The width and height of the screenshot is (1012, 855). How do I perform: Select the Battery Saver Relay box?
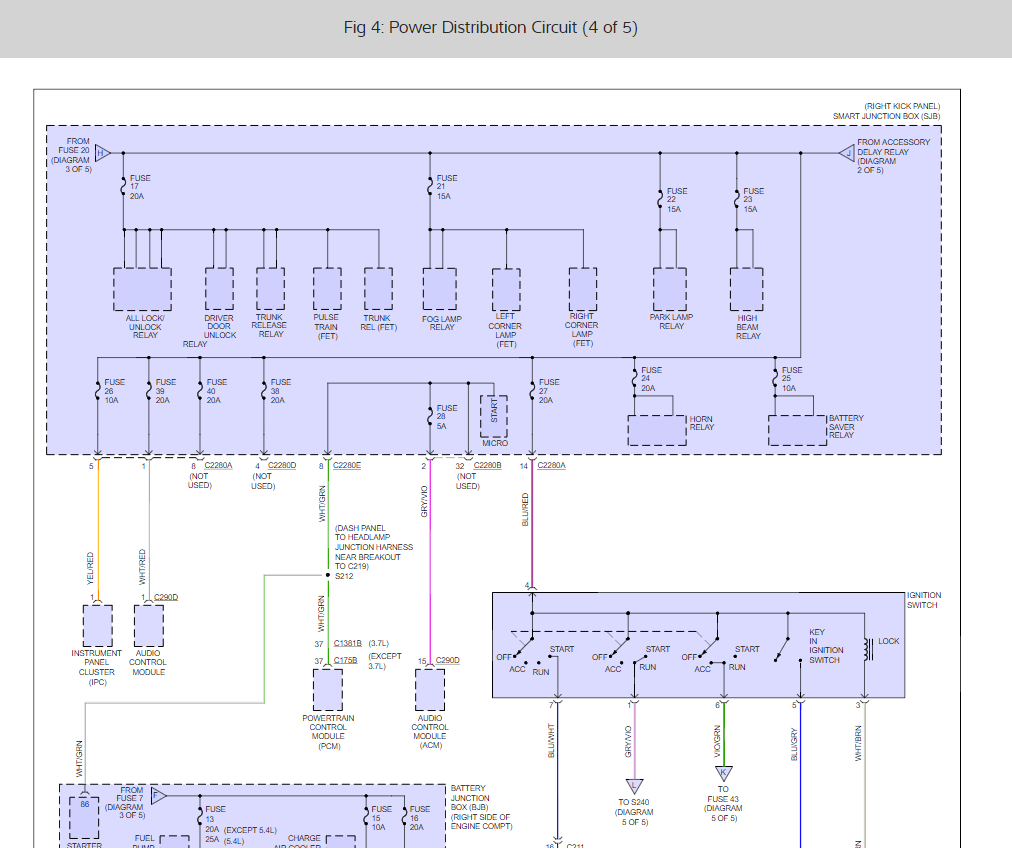(797, 430)
